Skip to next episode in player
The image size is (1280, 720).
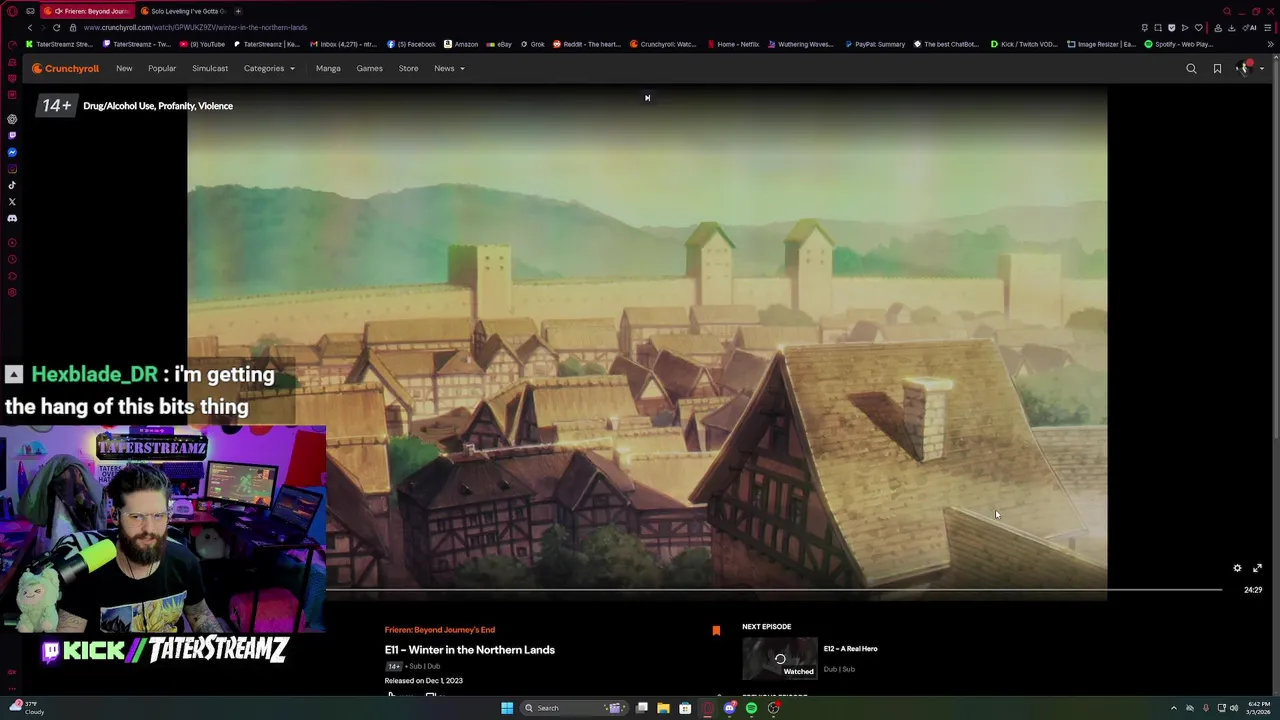[x=647, y=98]
